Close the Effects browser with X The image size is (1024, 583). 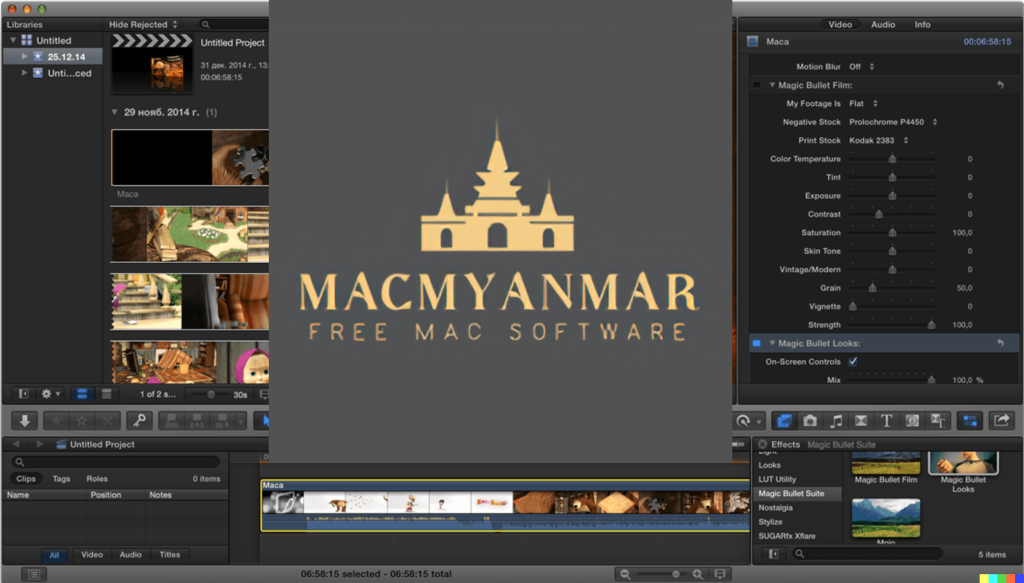762,444
